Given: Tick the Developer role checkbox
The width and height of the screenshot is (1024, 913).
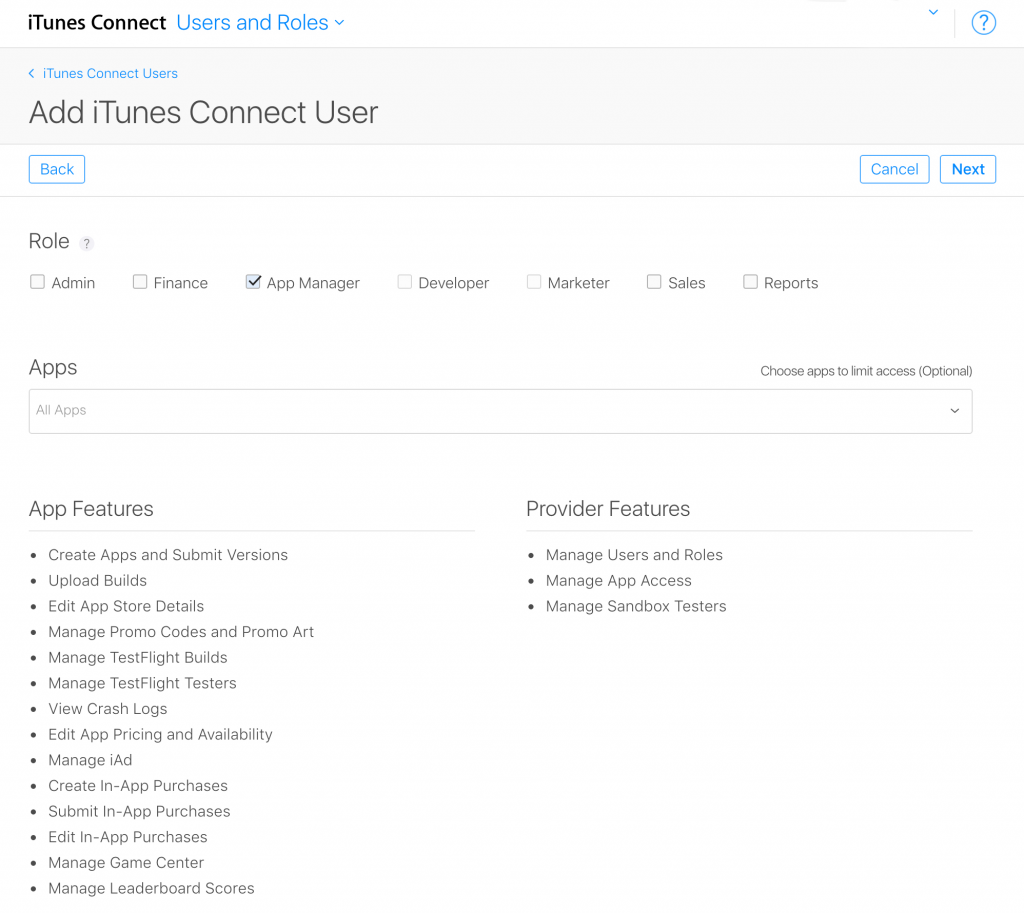Looking at the screenshot, I should [405, 281].
